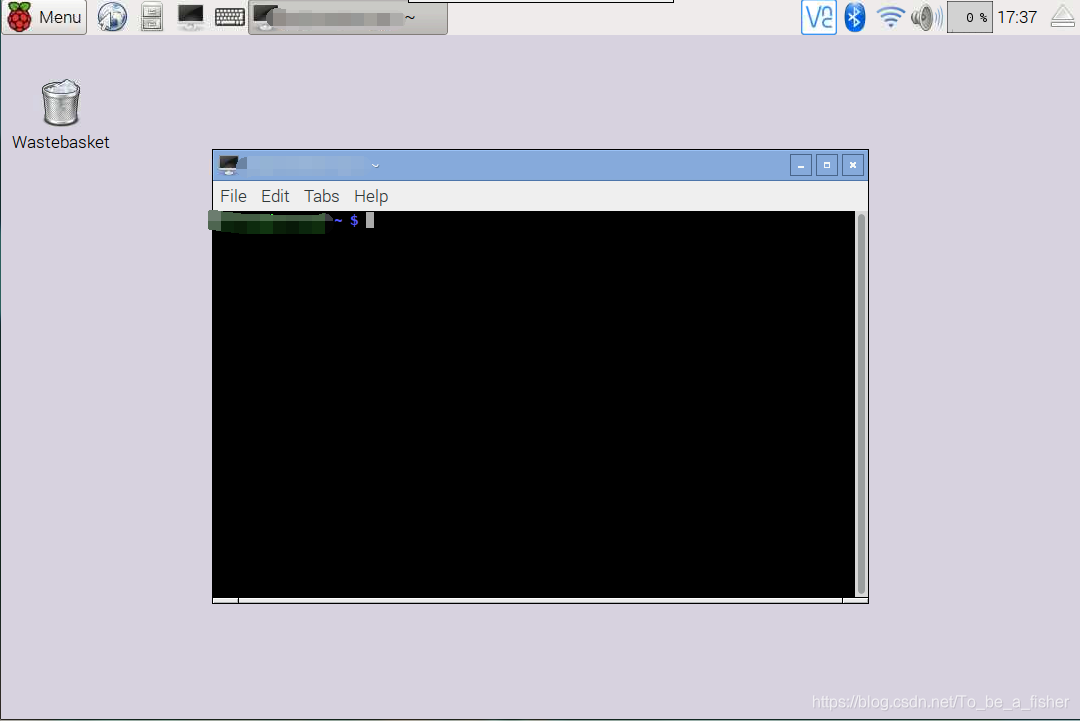Open the volume control speaker icon
This screenshot has height=721, width=1080.
(926, 17)
